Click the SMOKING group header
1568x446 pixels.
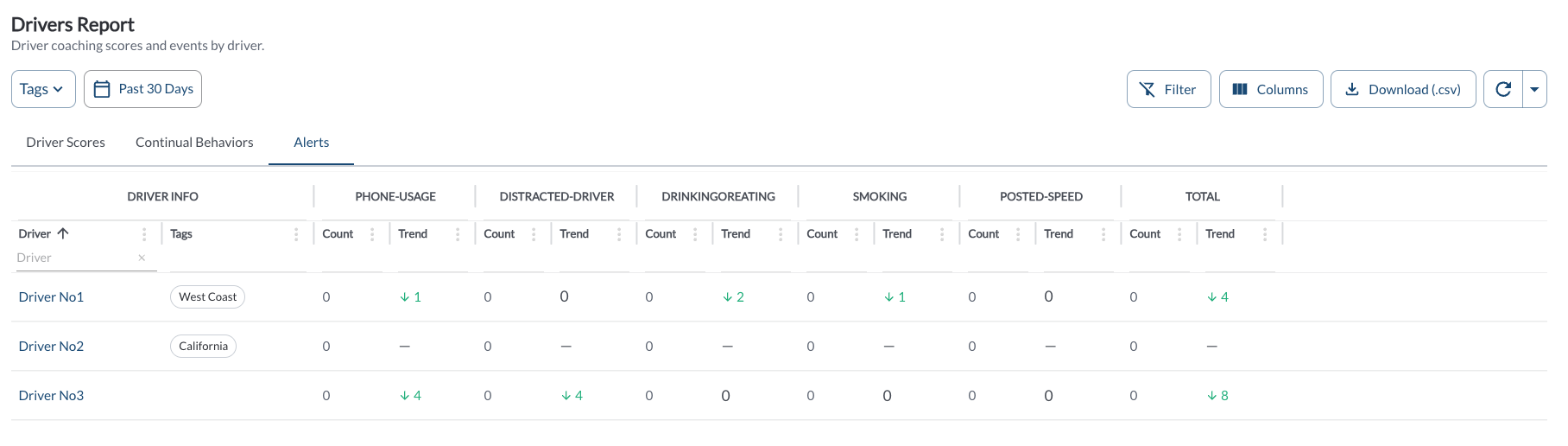click(880, 197)
